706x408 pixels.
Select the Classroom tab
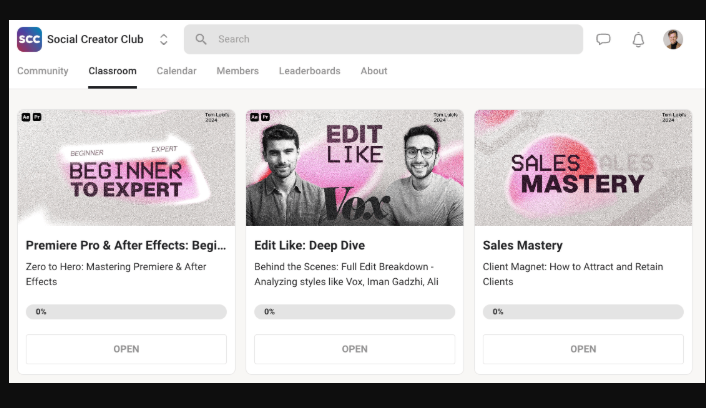pos(112,71)
